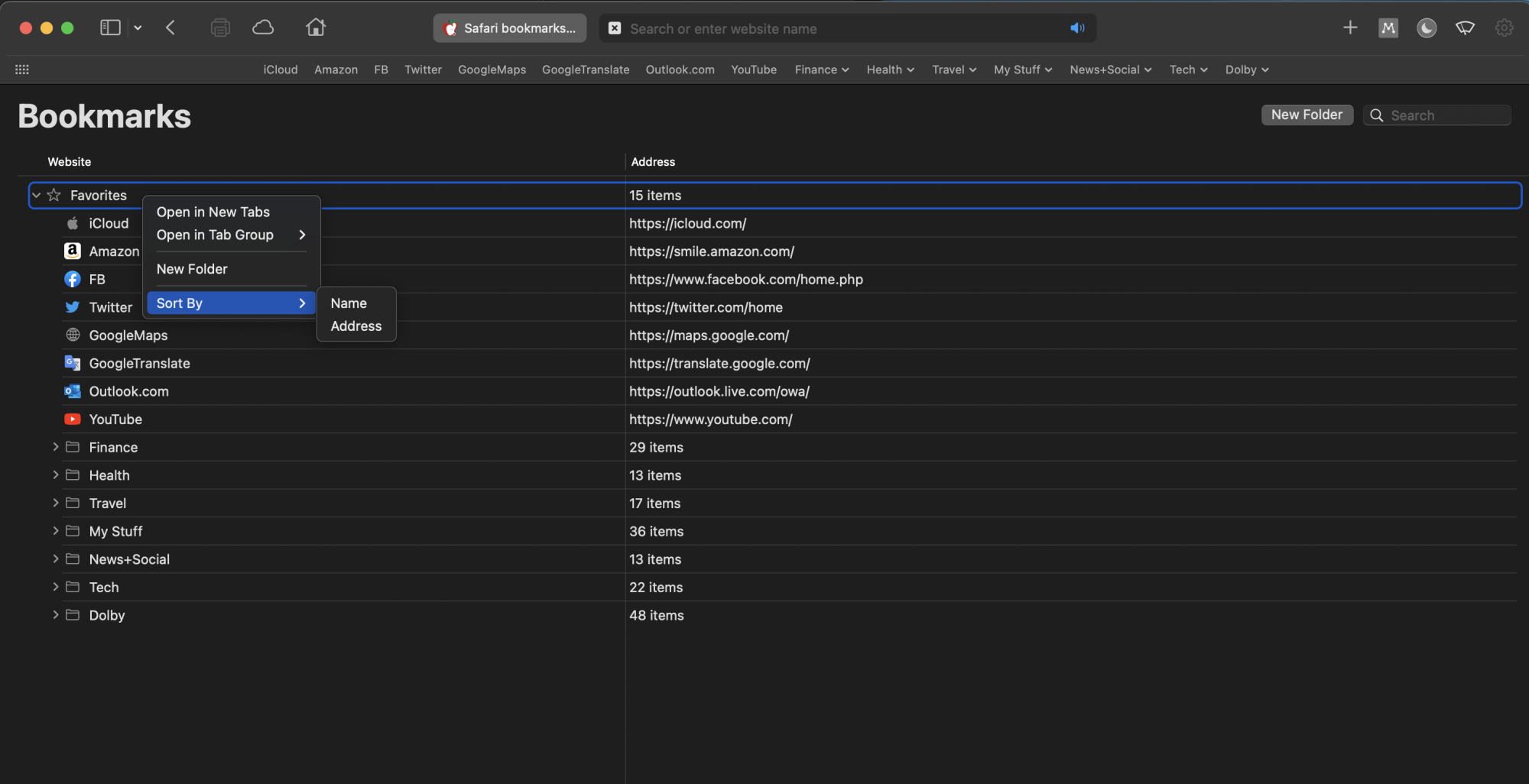This screenshot has width=1529, height=784.
Task: Sort bookmarks by Name
Action: point(356,303)
